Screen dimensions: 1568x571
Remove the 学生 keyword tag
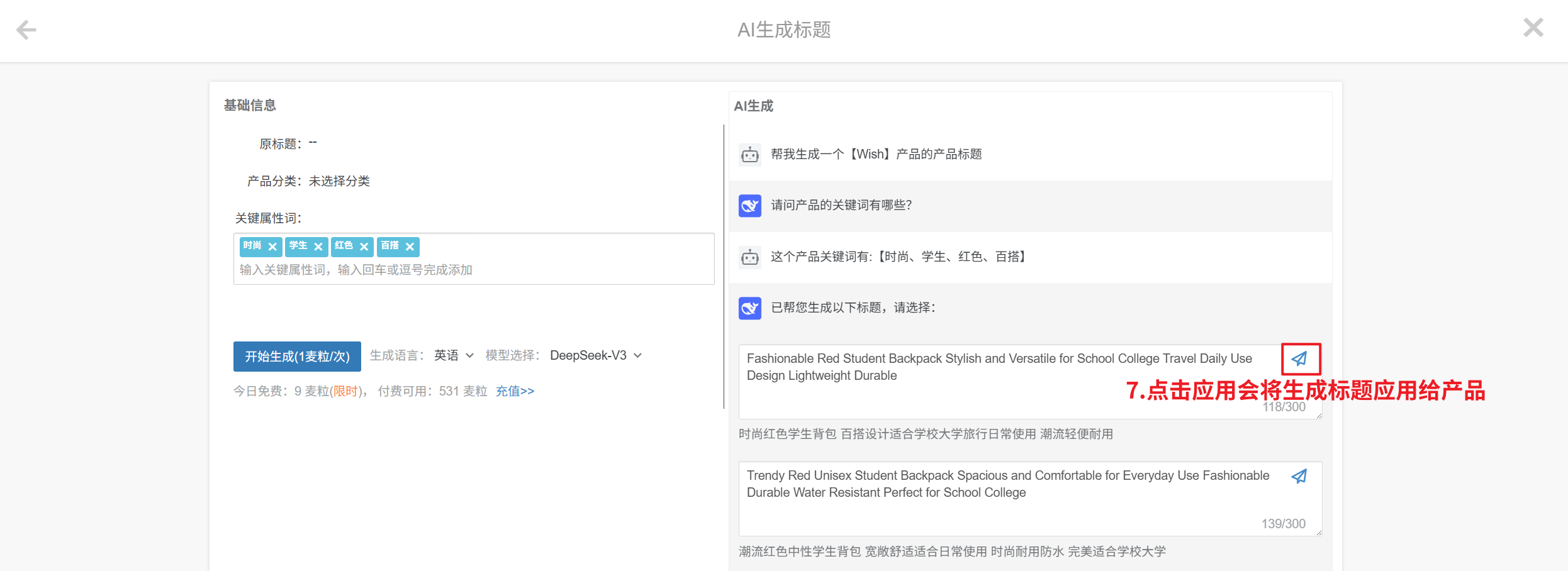pos(318,247)
